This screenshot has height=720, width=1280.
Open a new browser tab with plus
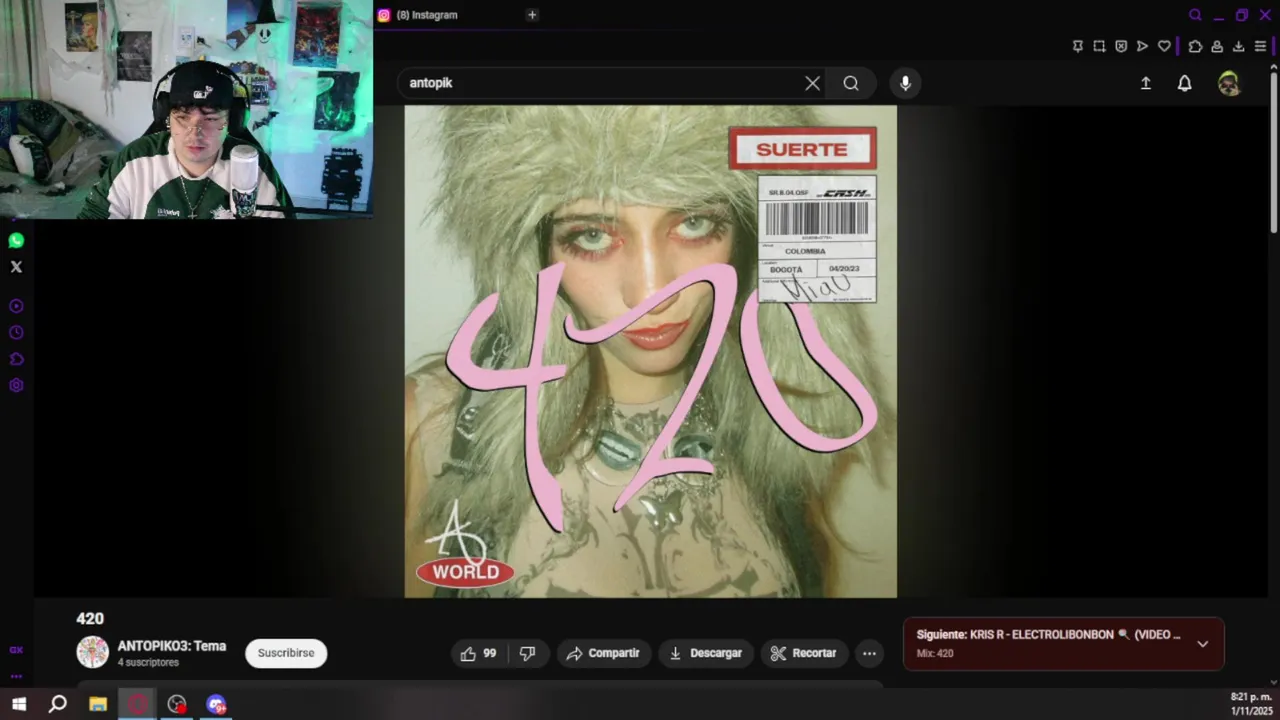tap(532, 15)
